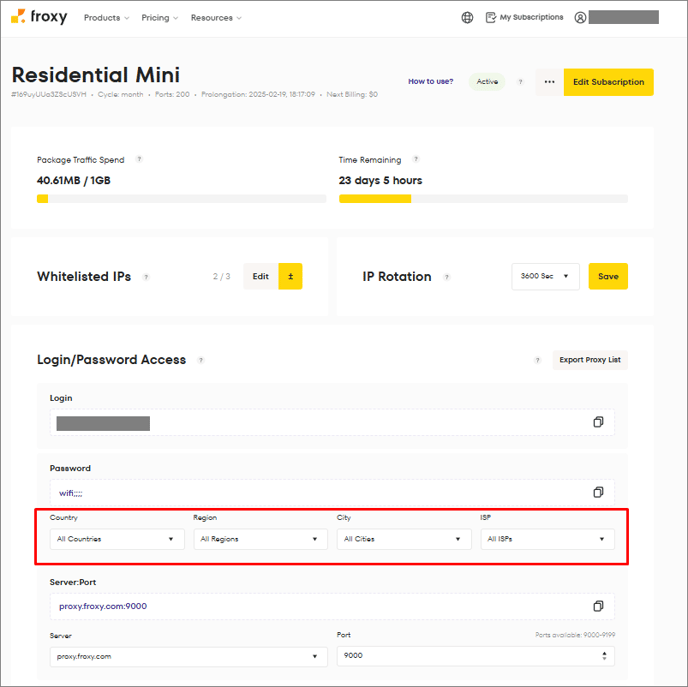Click the redacted account name field
The height and width of the screenshot is (687, 688).
[x=624, y=17]
